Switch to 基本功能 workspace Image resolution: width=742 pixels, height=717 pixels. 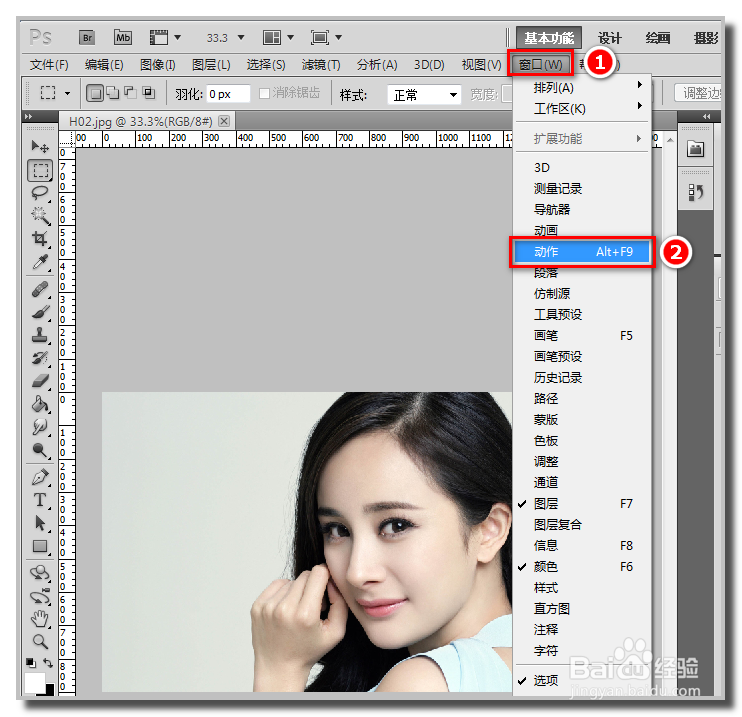pyautogui.click(x=548, y=38)
